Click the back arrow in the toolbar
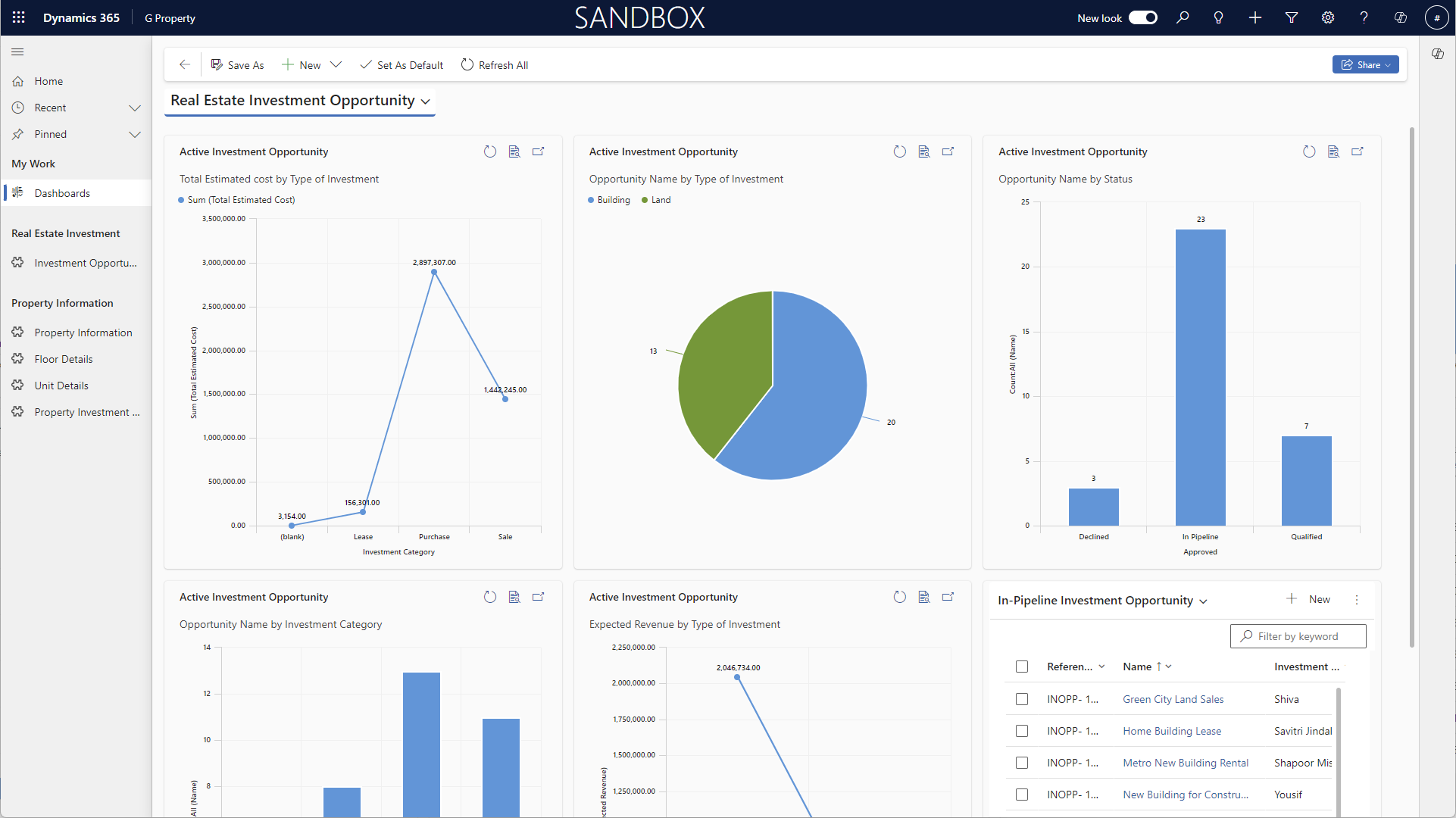1456x818 pixels. coord(184,65)
